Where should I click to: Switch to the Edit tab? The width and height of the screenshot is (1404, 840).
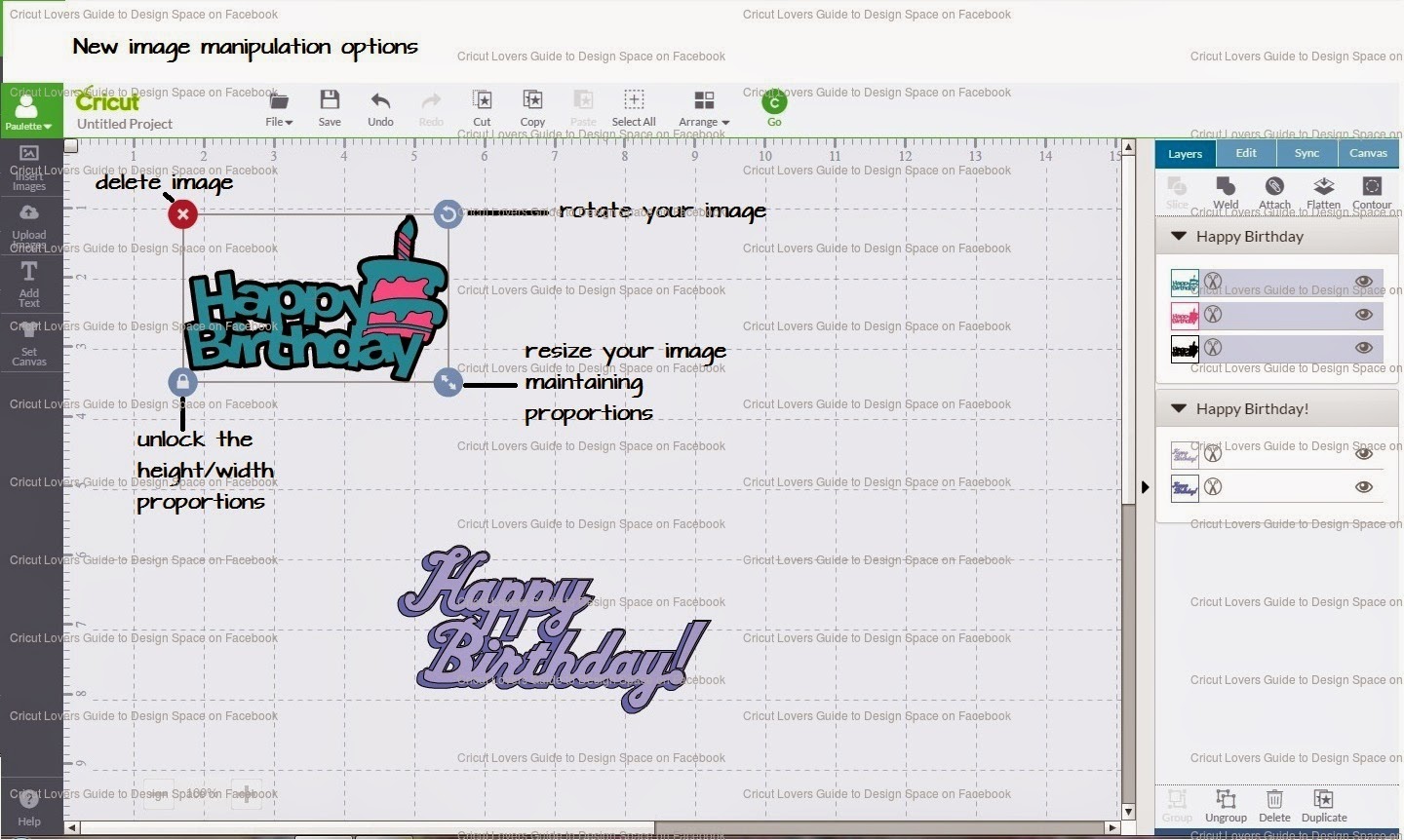(1246, 153)
